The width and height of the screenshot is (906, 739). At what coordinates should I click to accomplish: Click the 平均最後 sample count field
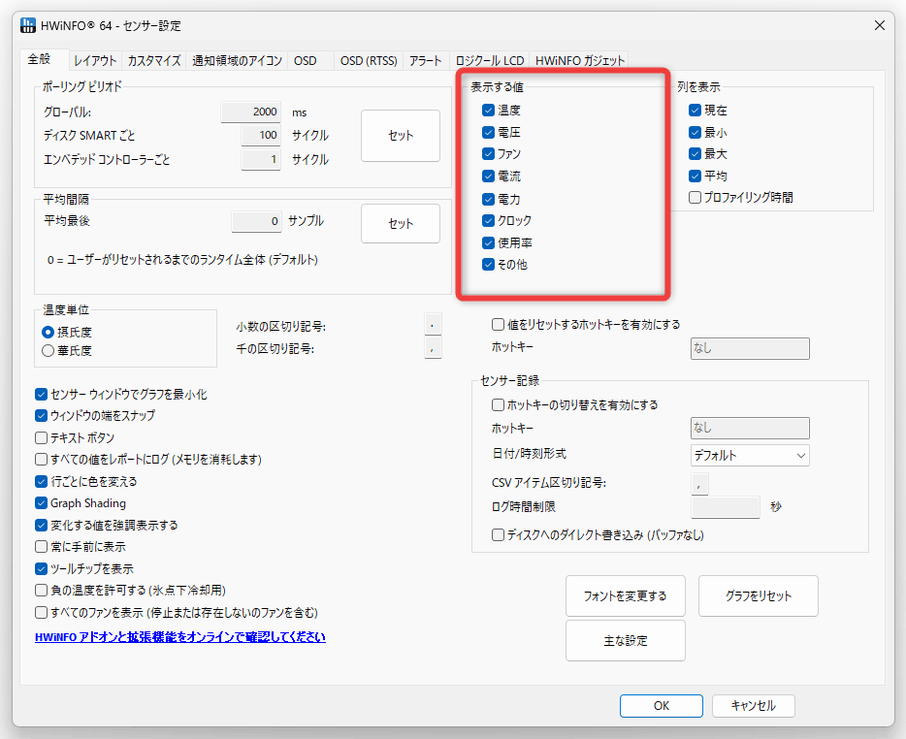(257, 221)
